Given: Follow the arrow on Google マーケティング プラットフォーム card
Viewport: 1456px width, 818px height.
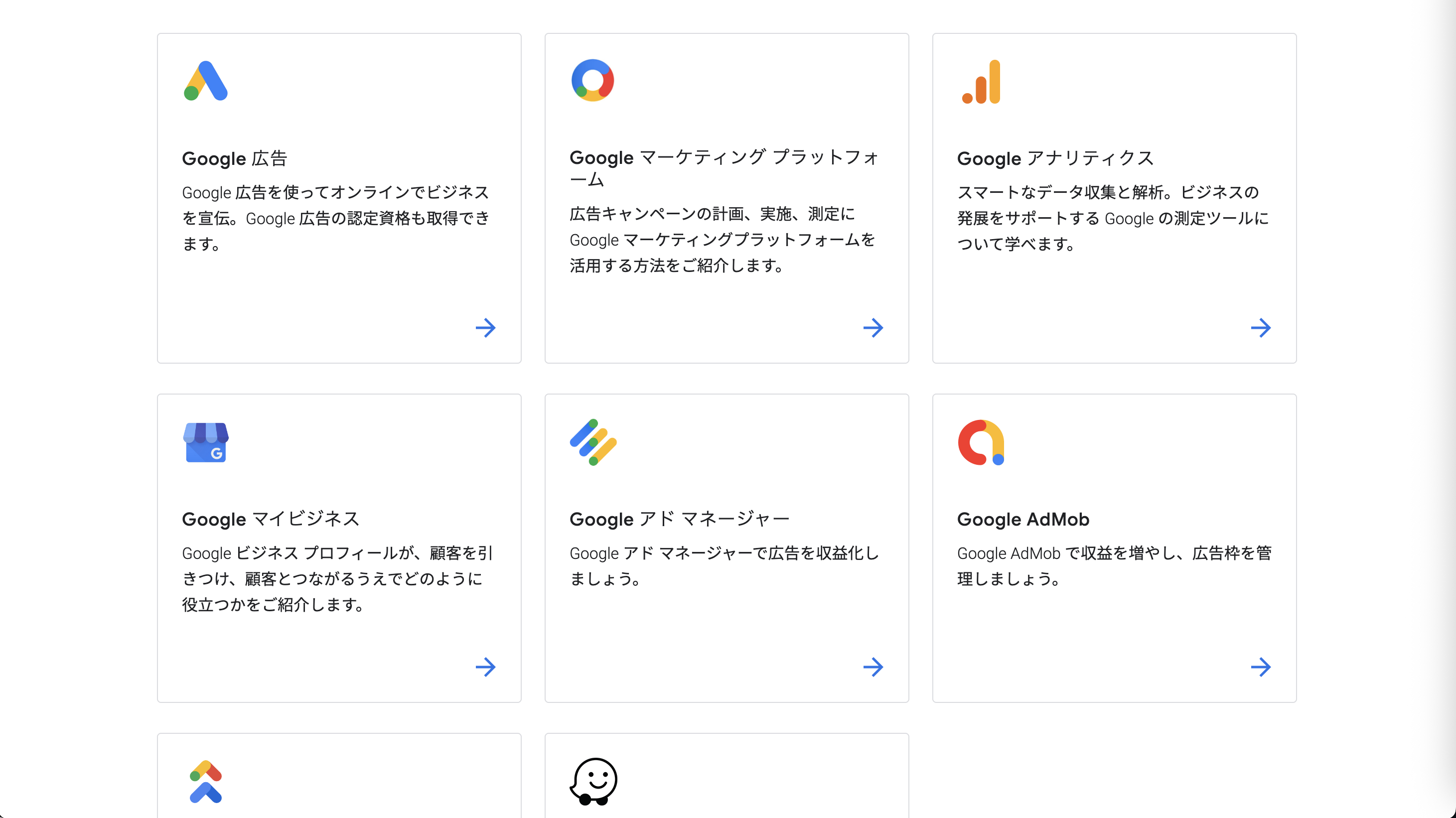Looking at the screenshot, I should (x=874, y=328).
